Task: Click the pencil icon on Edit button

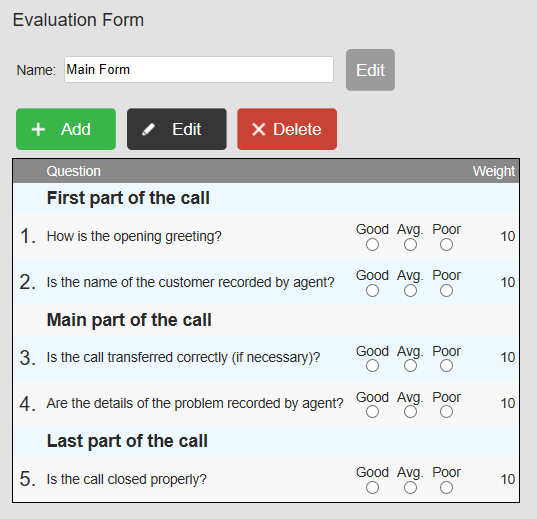Action: pyautogui.click(x=148, y=129)
